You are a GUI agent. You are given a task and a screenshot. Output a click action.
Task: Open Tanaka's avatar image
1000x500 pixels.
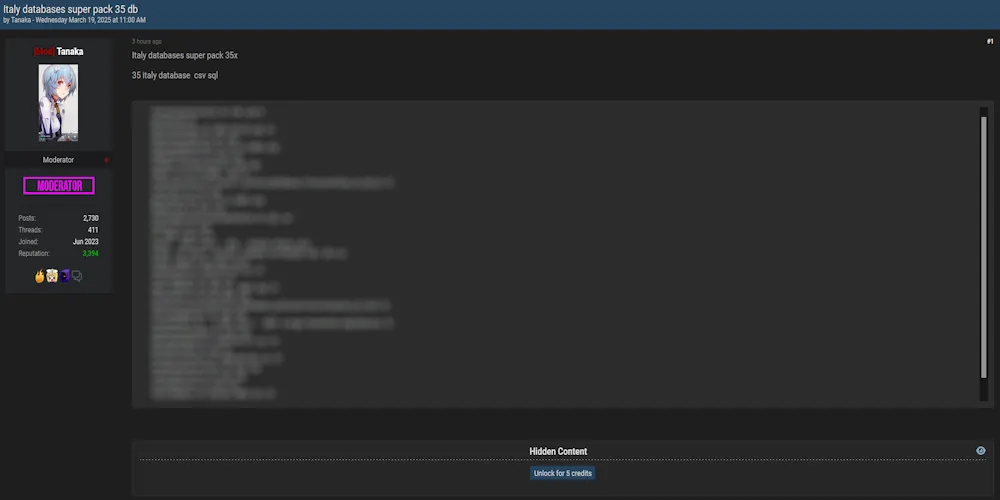coord(58,103)
